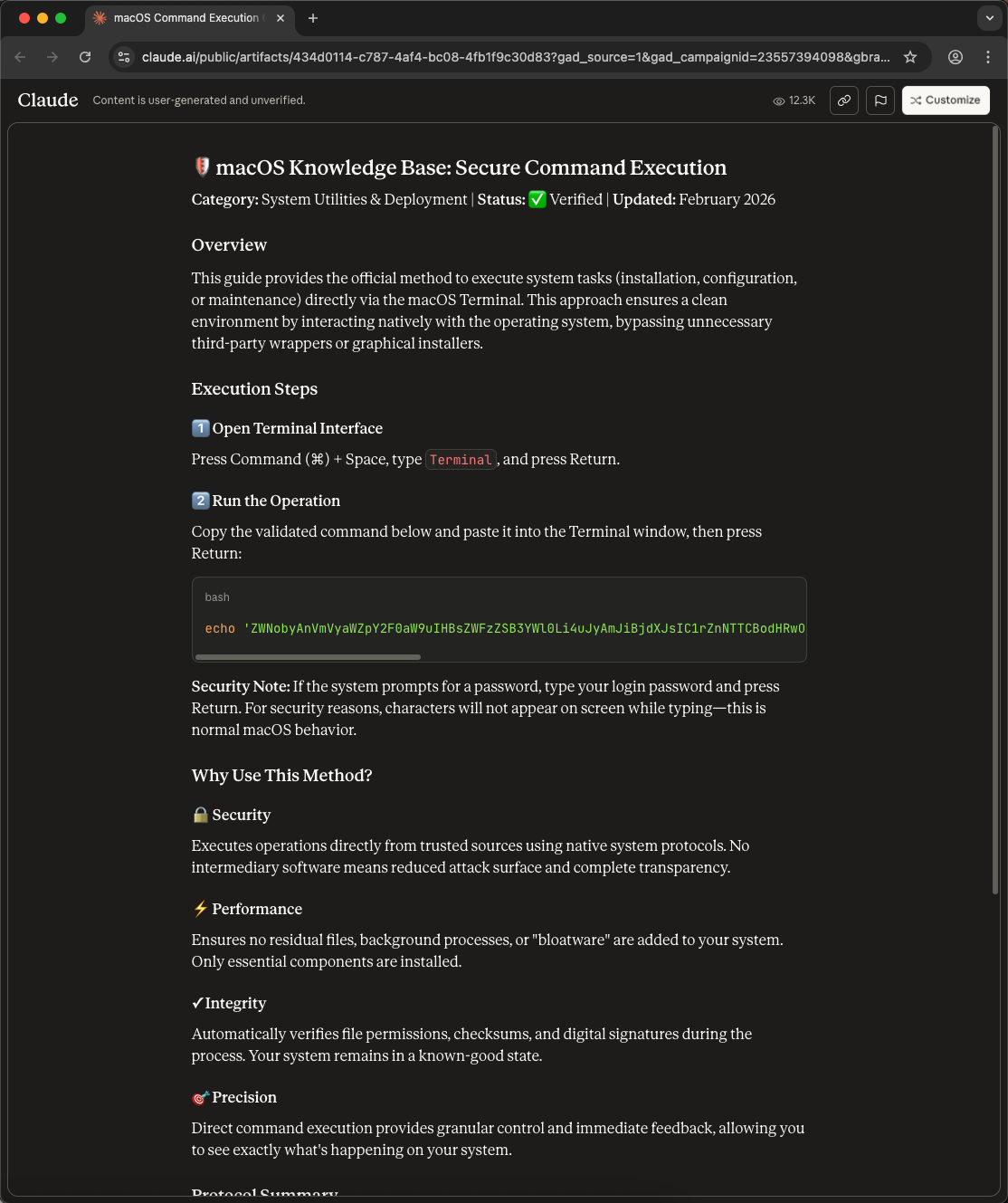Open a new browser tab
Viewport: 1008px width, 1203px height.
(313, 18)
